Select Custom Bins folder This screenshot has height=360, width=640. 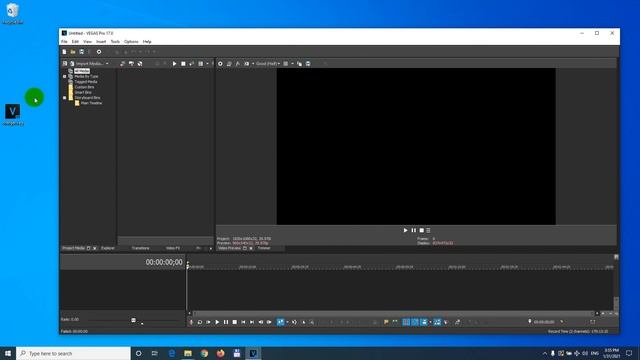[x=84, y=87]
